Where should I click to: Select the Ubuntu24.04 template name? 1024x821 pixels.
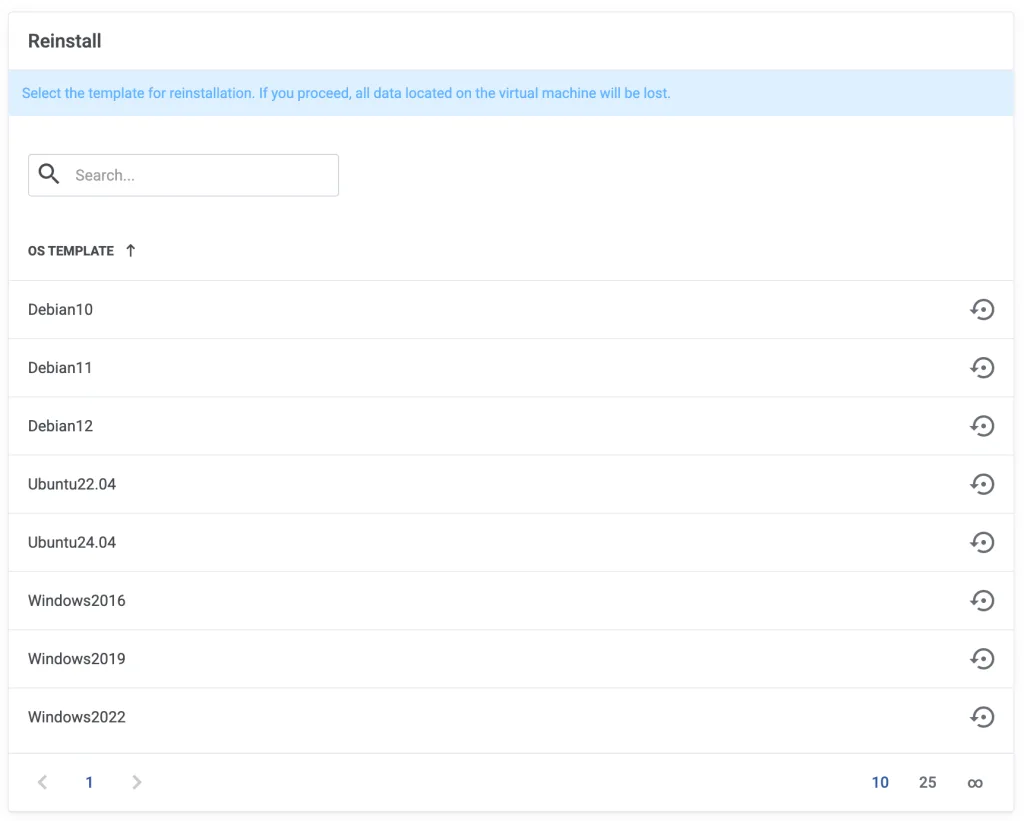(x=72, y=542)
